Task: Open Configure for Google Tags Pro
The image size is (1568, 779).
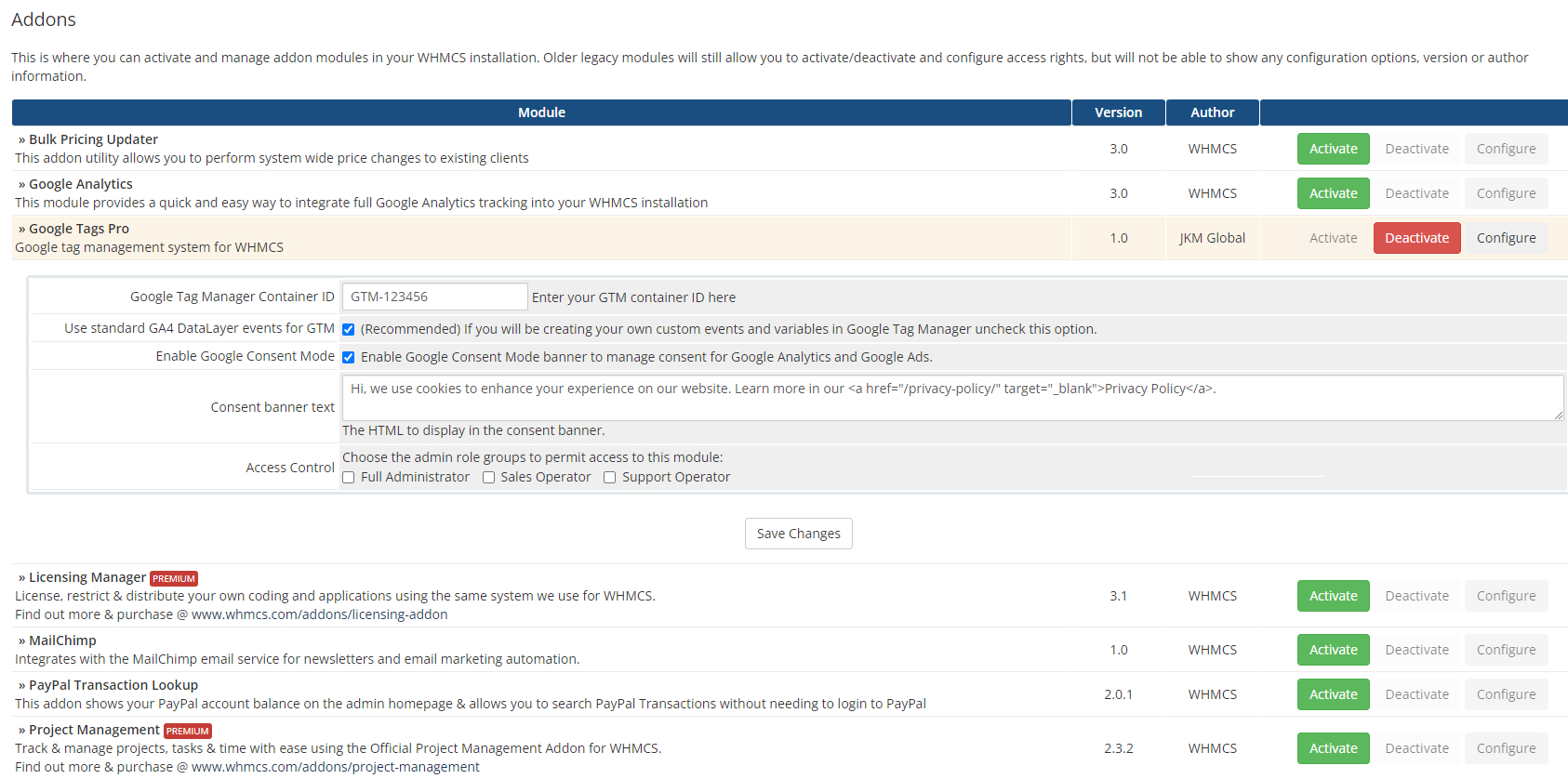Action: pyautogui.click(x=1506, y=238)
